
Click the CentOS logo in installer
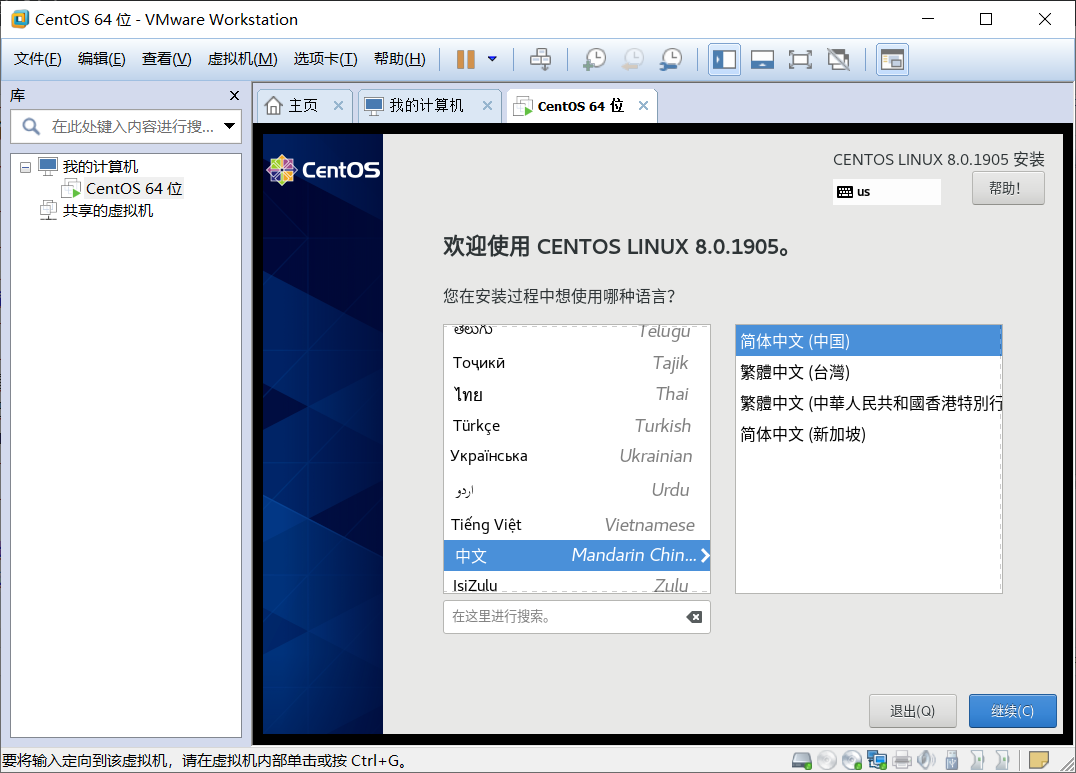(323, 170)
